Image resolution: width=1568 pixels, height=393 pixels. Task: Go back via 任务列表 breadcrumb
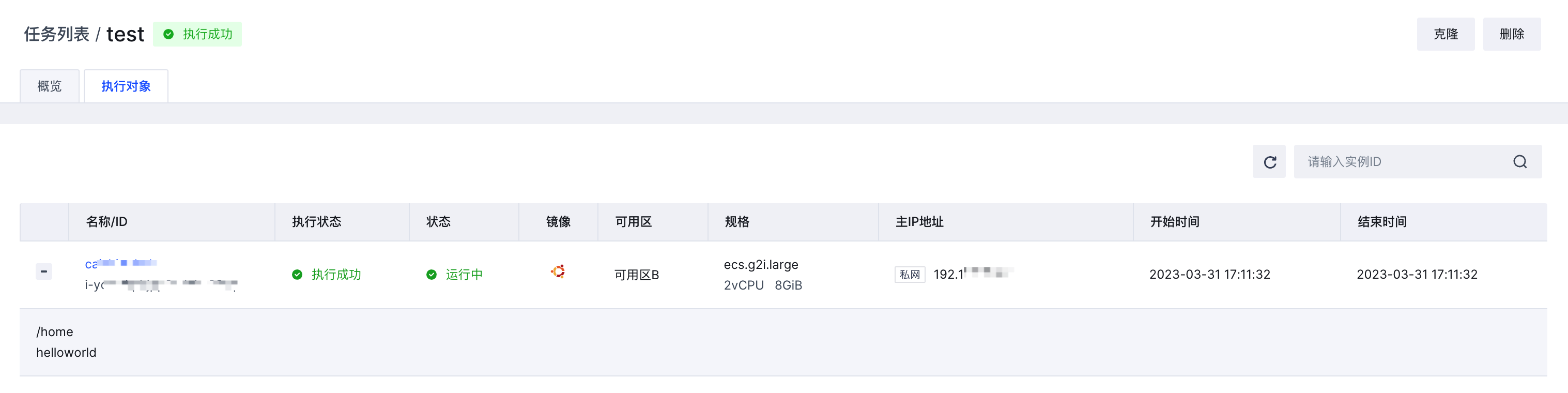coord(57,34)
